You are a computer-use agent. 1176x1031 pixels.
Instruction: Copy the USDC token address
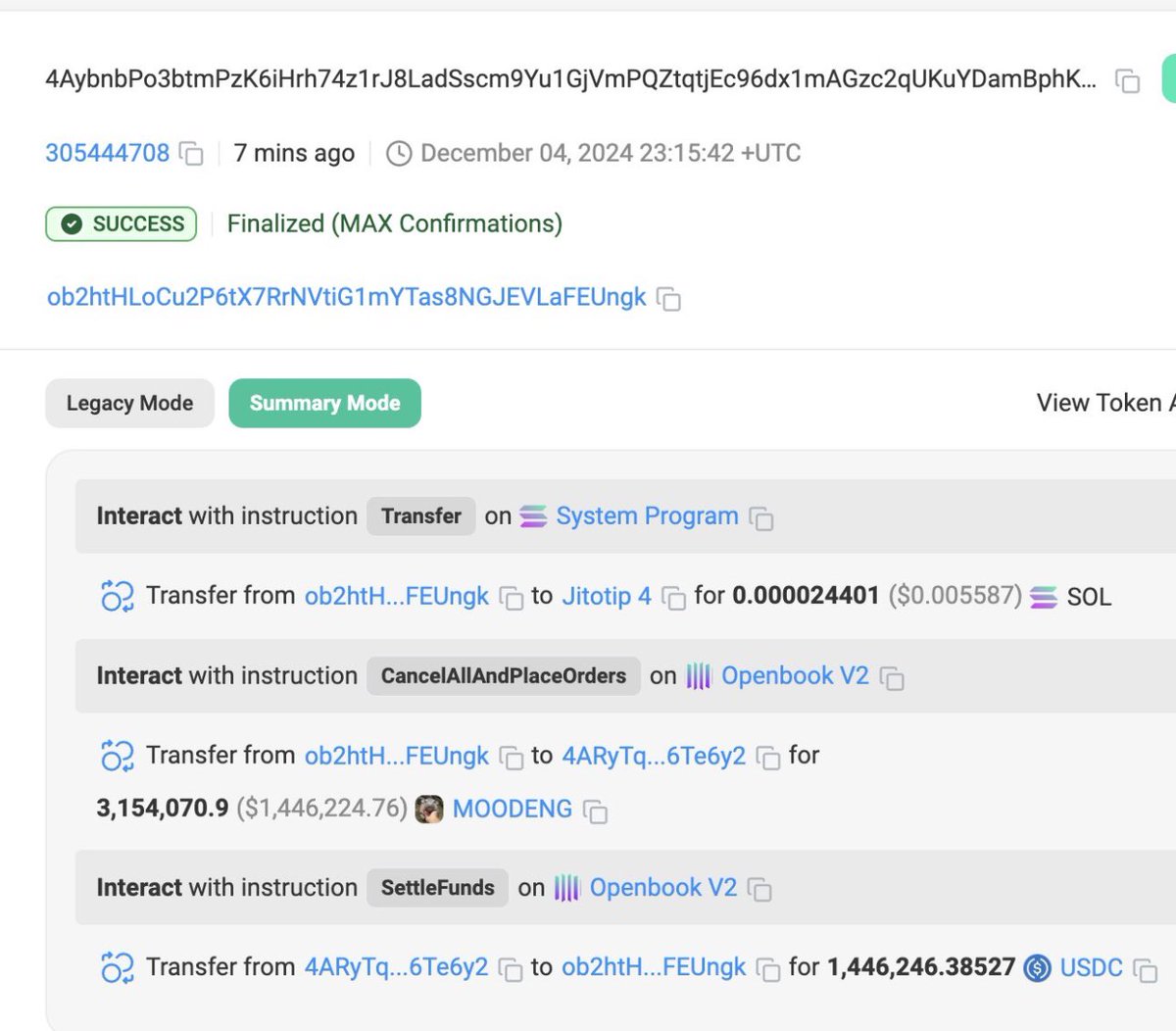(1146, 969)
